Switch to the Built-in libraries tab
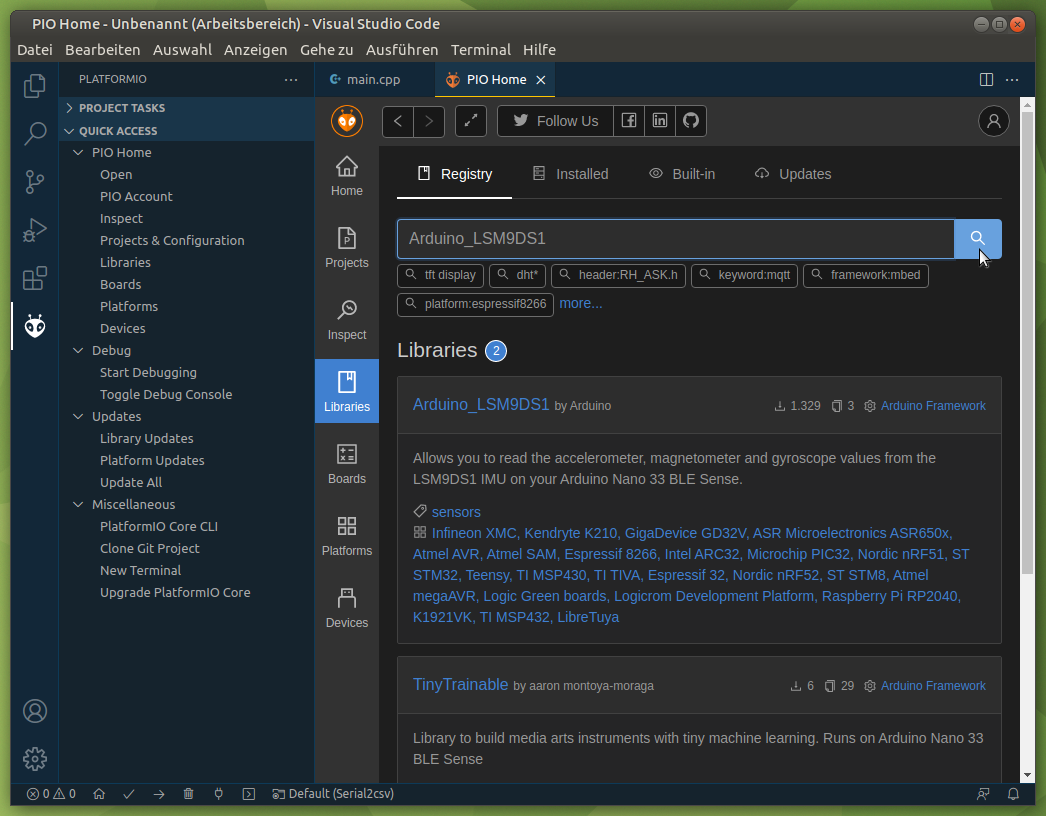 (x=682, y=174)
